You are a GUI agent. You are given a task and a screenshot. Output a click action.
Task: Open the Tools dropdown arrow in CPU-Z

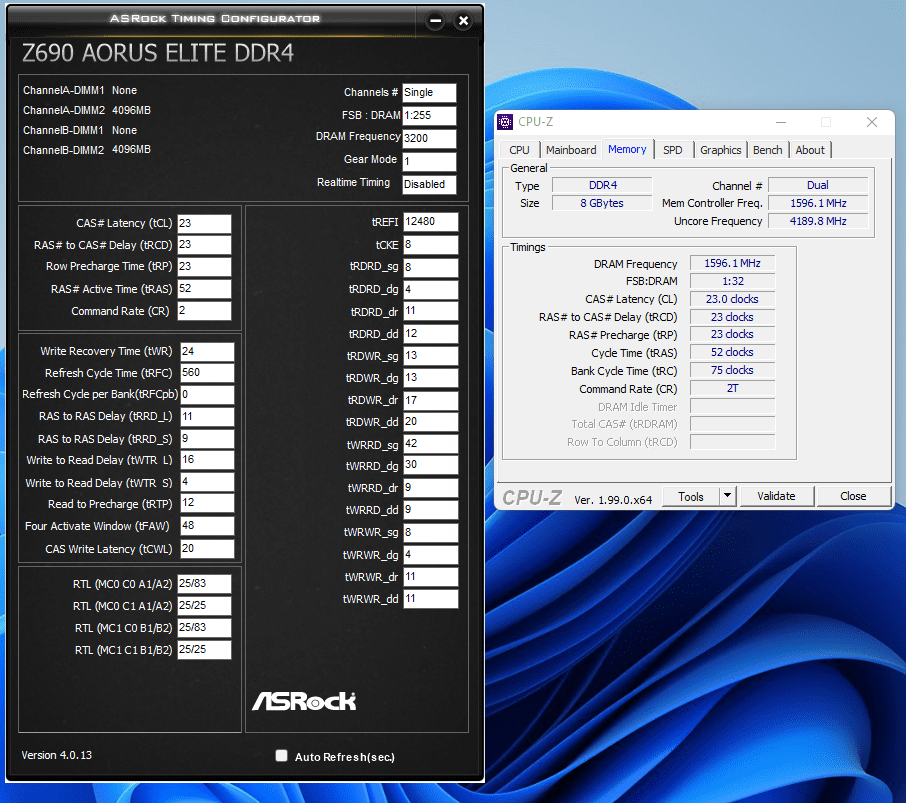click(x=727, y=496)
